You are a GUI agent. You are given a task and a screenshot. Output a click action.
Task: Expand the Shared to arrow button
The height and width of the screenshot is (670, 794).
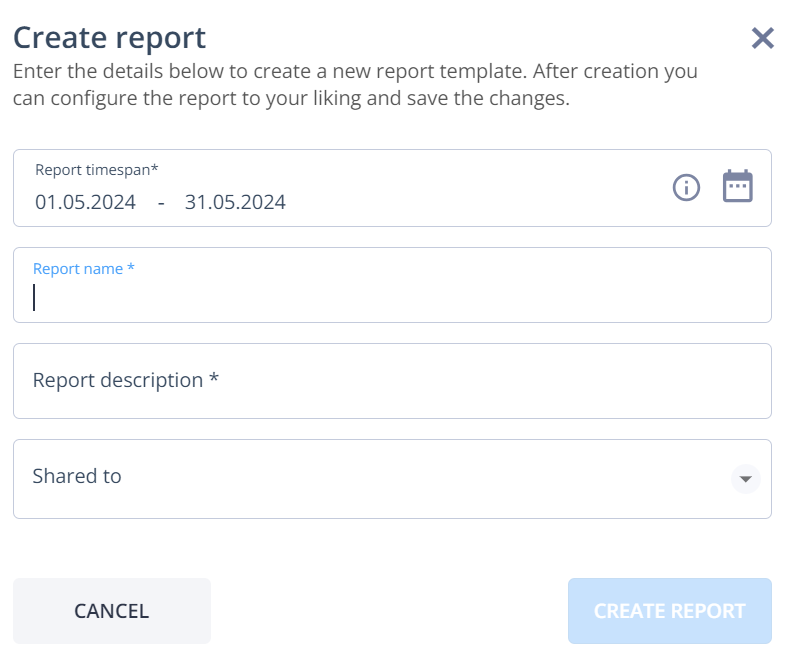(745, 479)
